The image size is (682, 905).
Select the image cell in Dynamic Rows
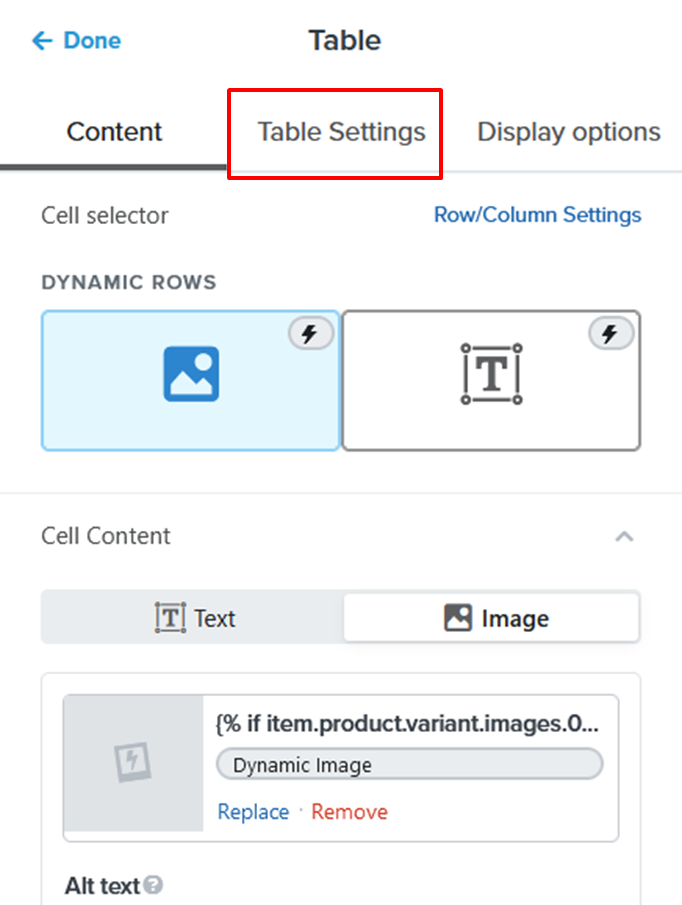[x=190, y=380]
